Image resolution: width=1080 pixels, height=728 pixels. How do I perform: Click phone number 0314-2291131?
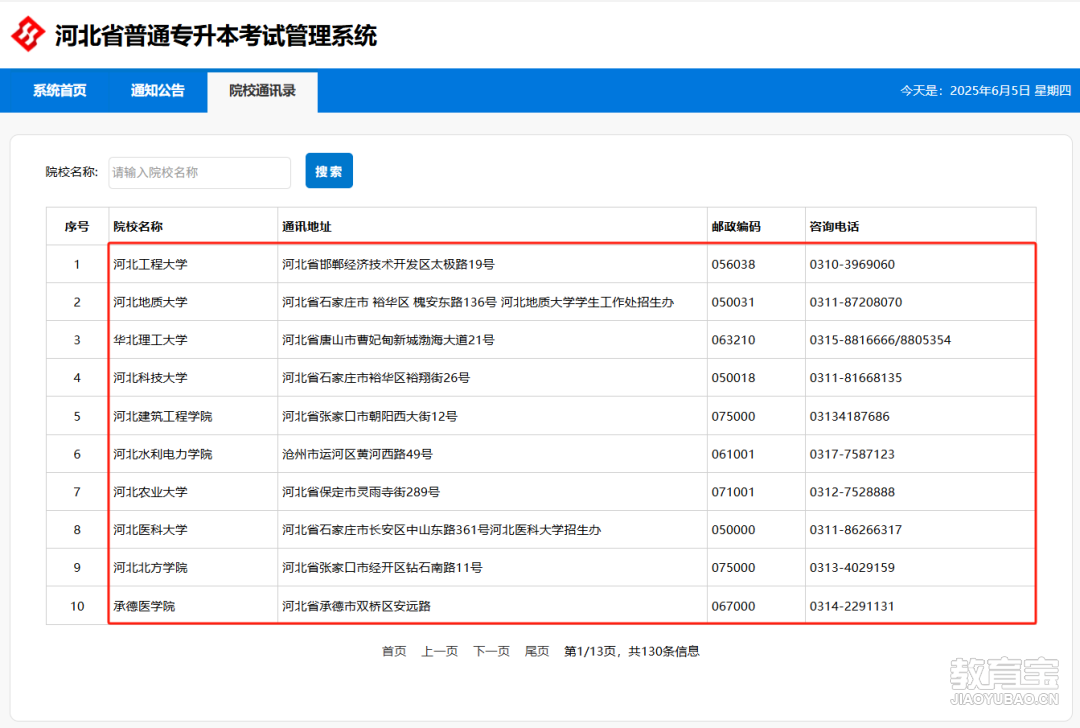pos(852,607)
